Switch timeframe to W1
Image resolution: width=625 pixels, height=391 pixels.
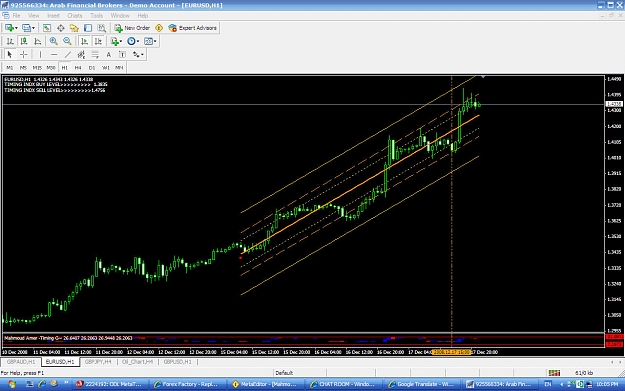click(106, 68)
